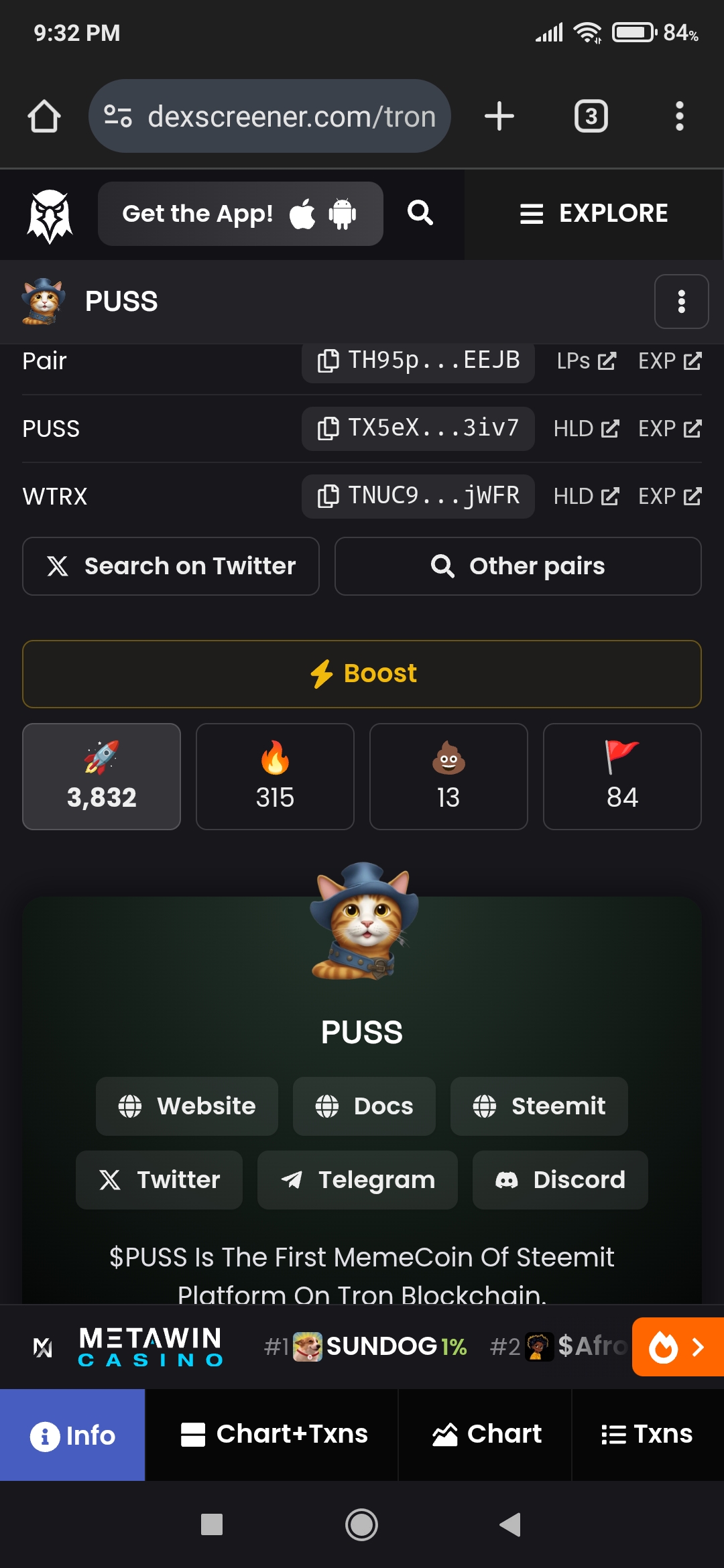Vote with the fire reaction 315
The image size is (724, 1568).
click(x=275, y=777)
